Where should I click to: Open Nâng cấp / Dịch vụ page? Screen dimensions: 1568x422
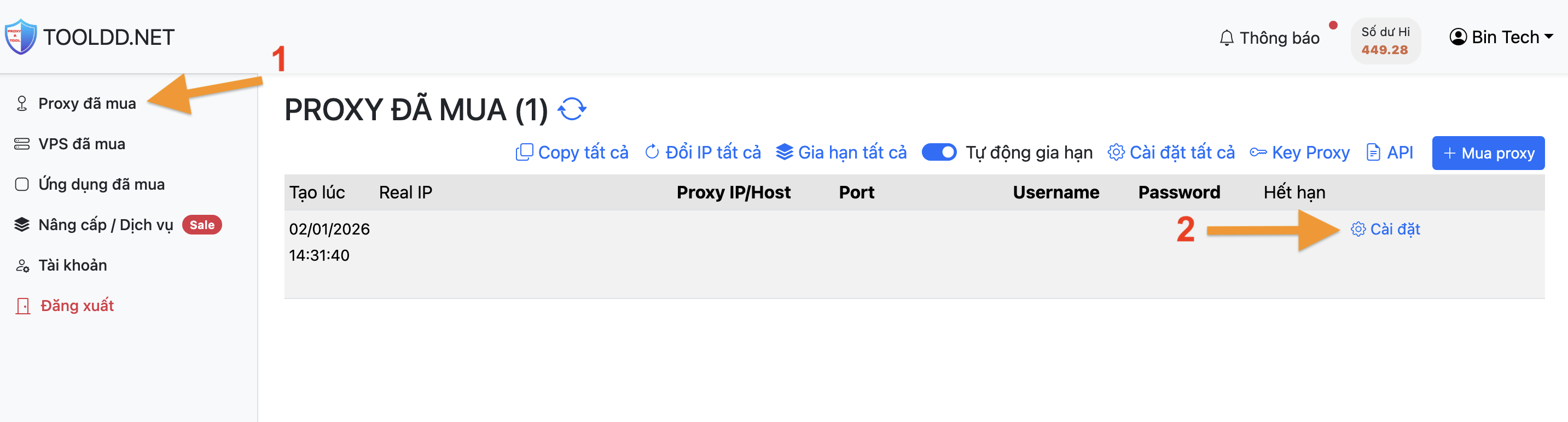pyautogui.click(x=105, y=225)
